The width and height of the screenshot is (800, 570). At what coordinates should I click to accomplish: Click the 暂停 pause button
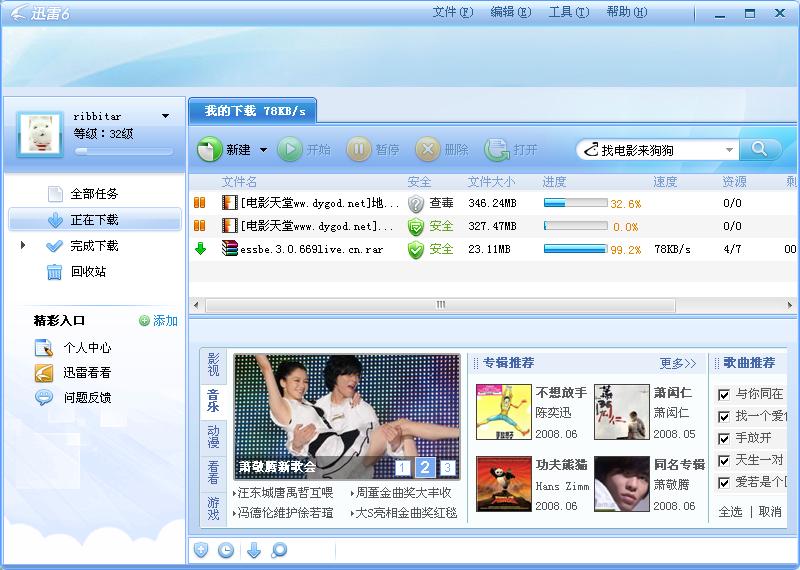click(373, 150)
